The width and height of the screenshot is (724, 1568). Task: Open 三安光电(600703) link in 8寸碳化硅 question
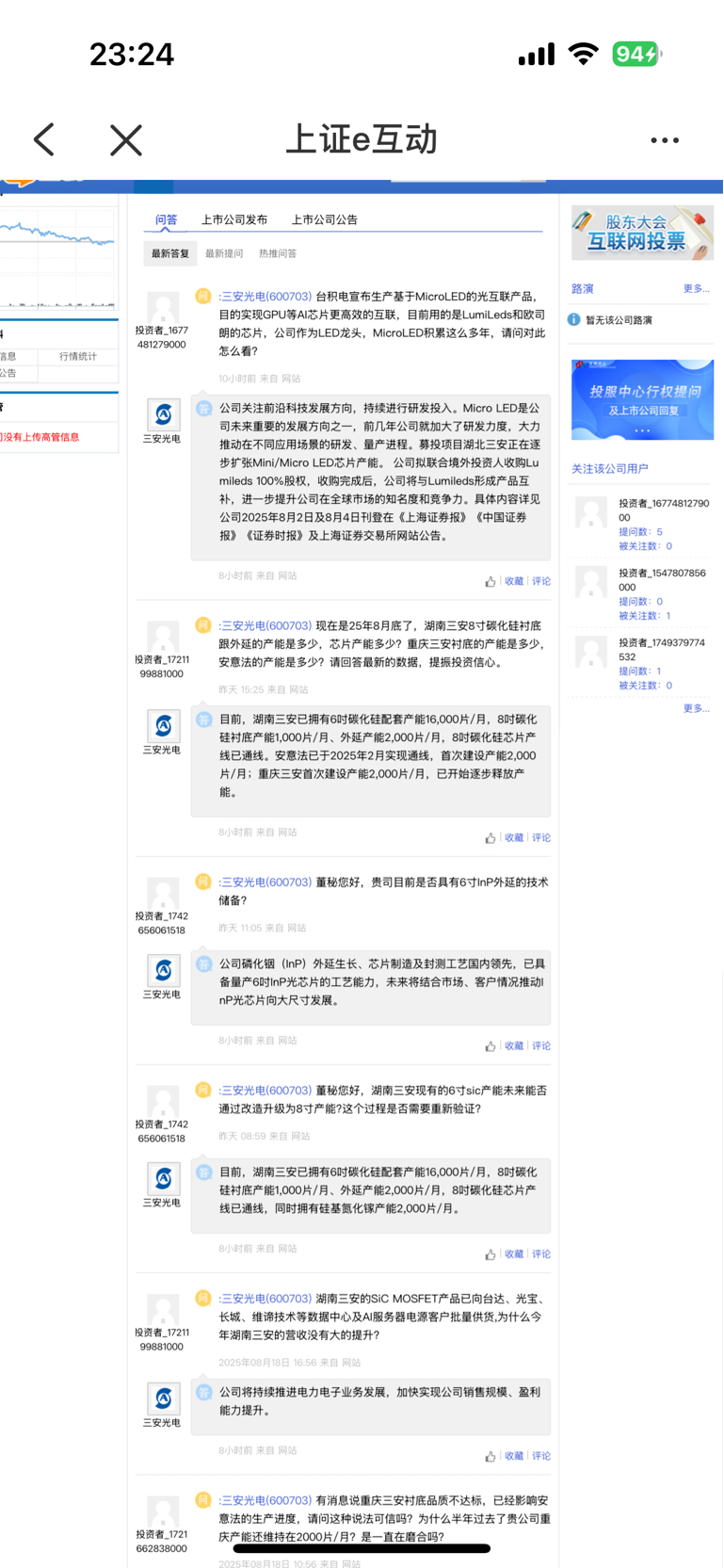pos(265,626)
